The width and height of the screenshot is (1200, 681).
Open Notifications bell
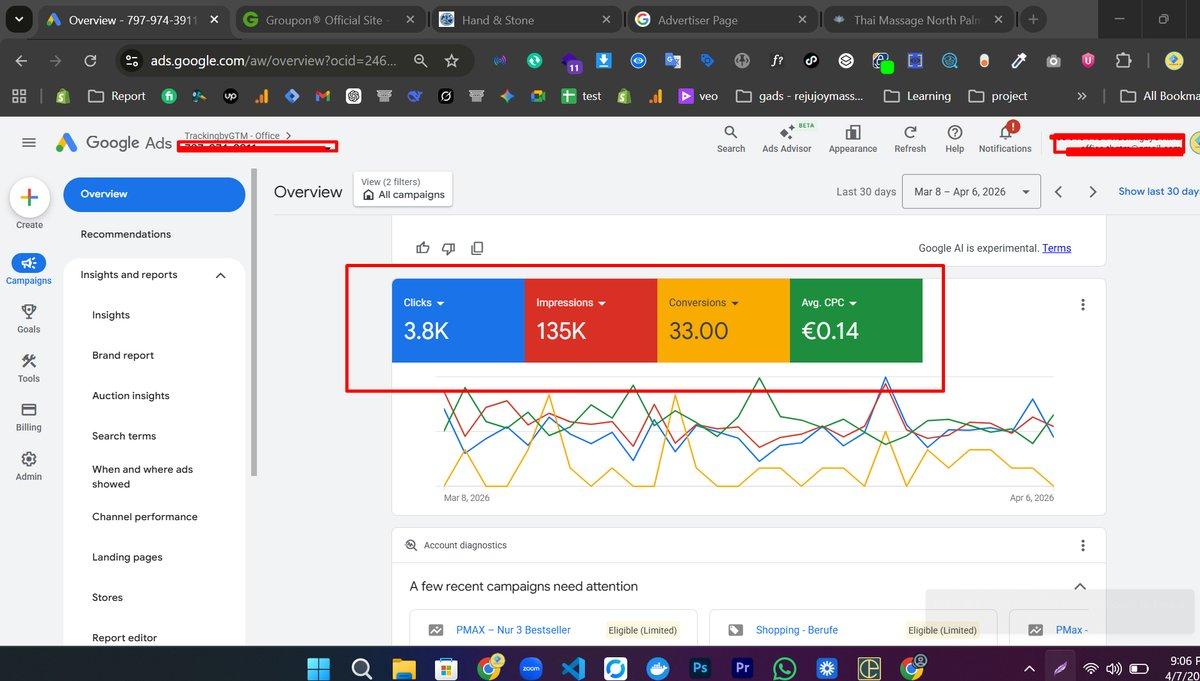tap(1005, 139)
